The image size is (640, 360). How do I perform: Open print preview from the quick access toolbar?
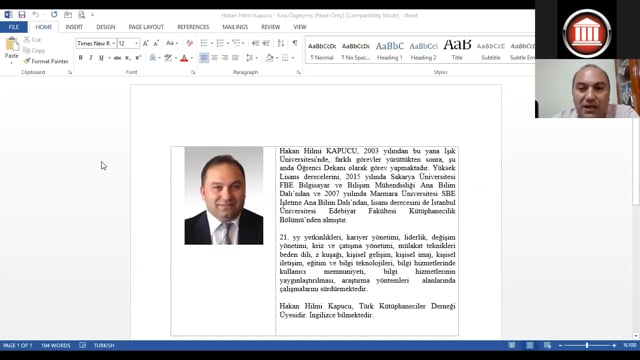coord(82,15)
